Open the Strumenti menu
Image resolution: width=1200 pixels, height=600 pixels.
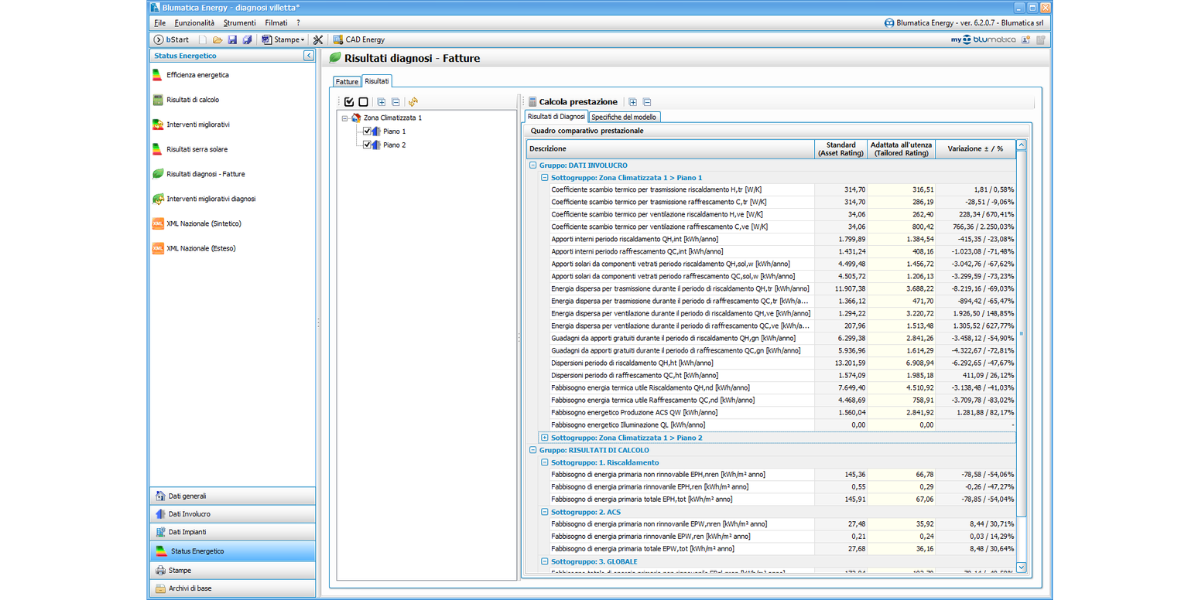[x=239, y=22]
